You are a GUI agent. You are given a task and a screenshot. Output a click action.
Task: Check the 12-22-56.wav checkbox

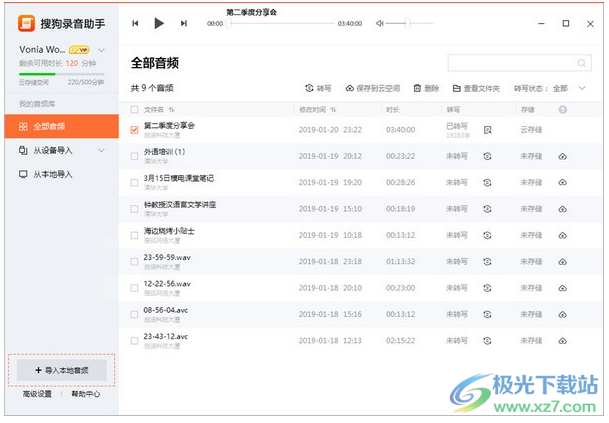(x=134, y=288)
